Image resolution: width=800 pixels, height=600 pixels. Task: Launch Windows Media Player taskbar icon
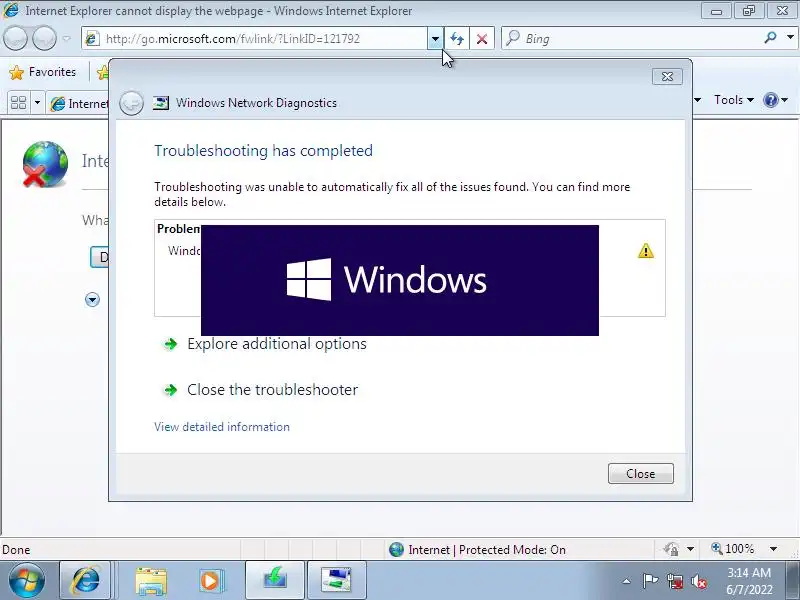(x=210, y=581)
